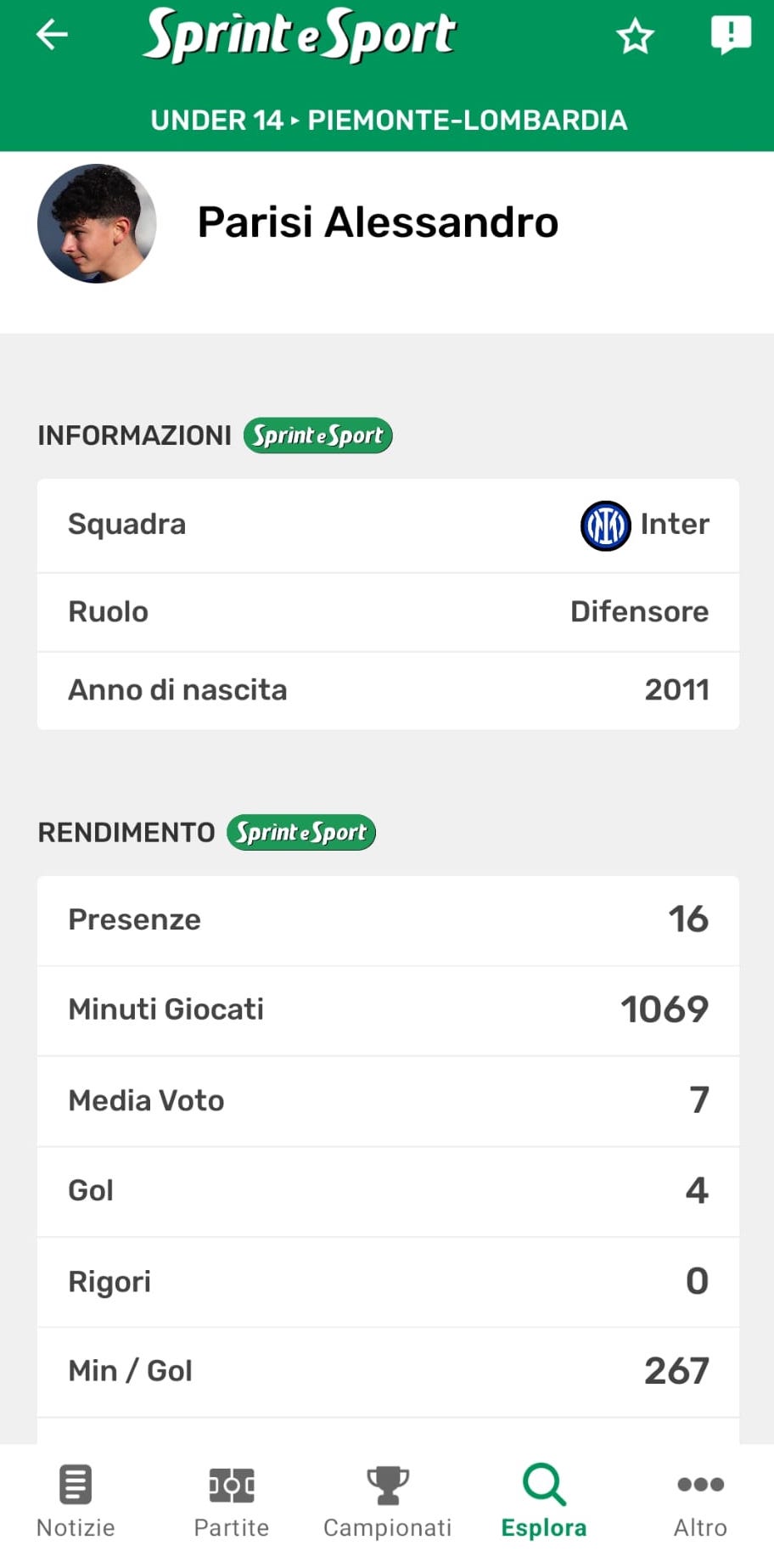Screen dimensions: 774x1568
Task: Tap the back arrow icon
Action: (x=52, y=35)
